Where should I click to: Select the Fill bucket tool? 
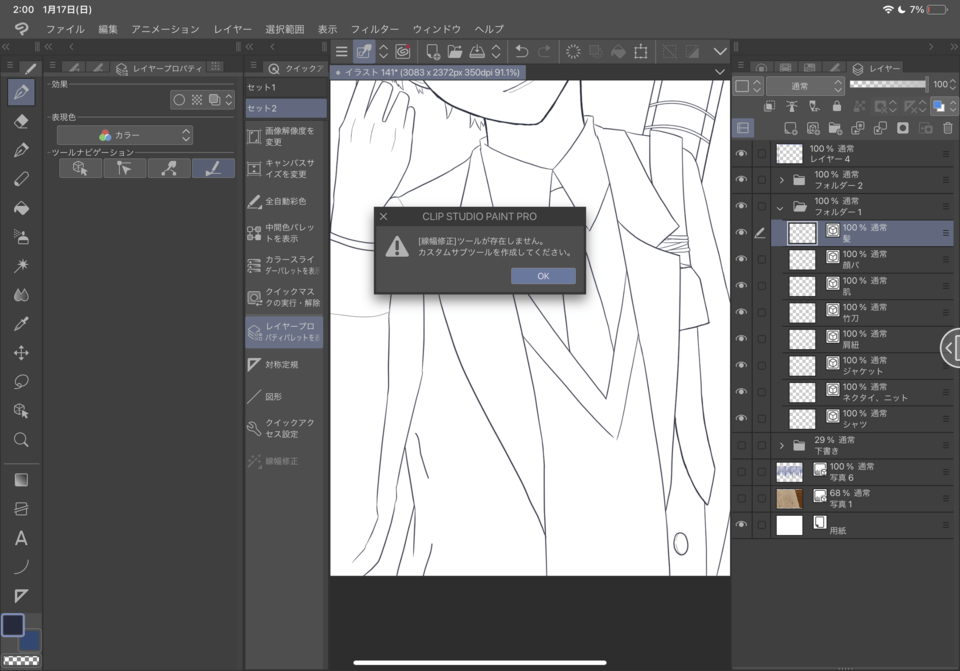[21, 208]
